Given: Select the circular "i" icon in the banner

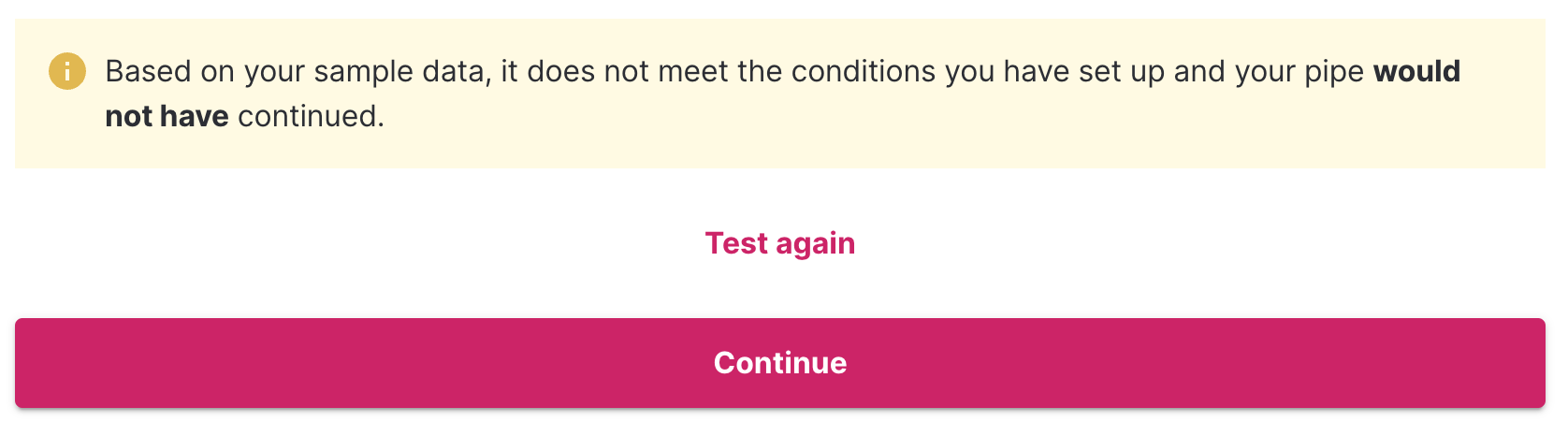Looking at the screenshot, I should click(x=67, y=72).
